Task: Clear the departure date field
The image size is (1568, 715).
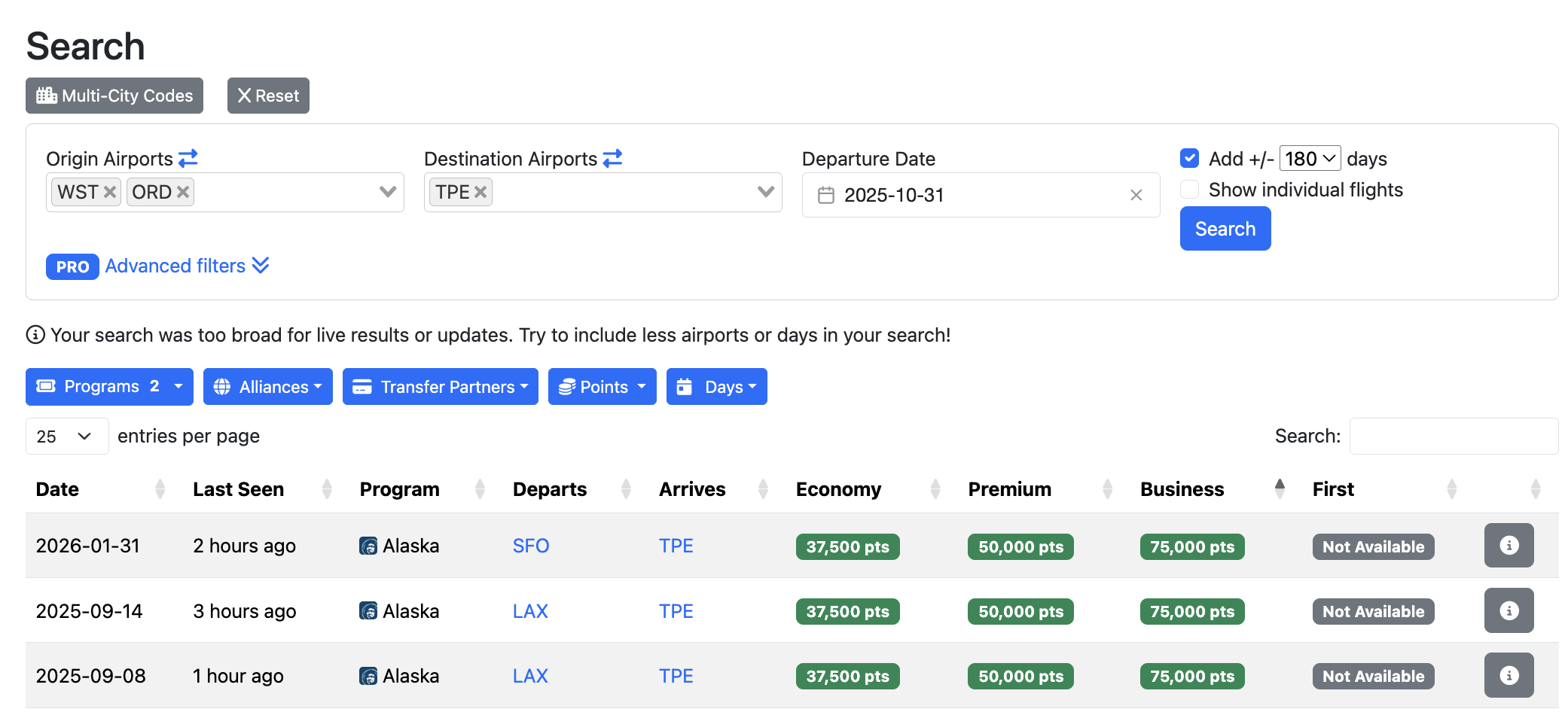Action: (1136, 195)
